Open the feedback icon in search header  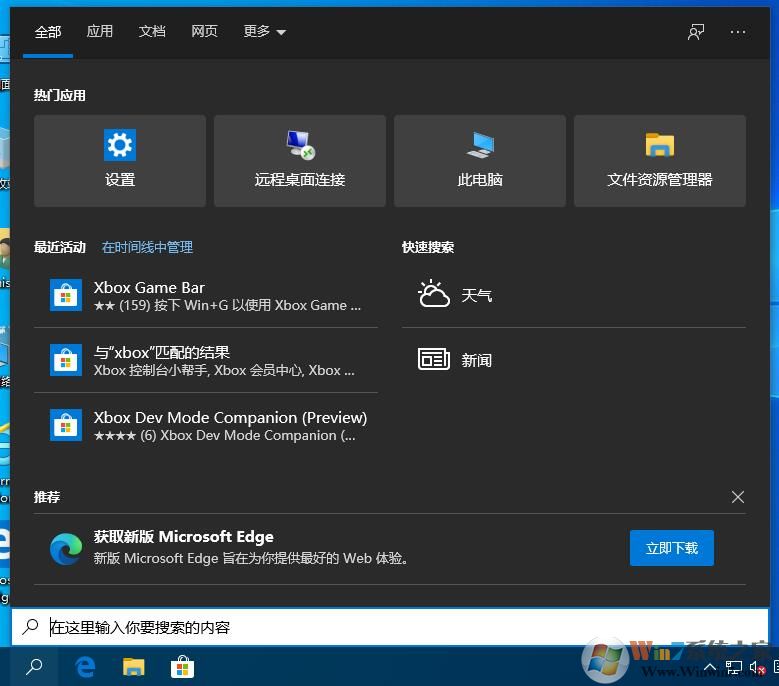click(x=696, y=32)
